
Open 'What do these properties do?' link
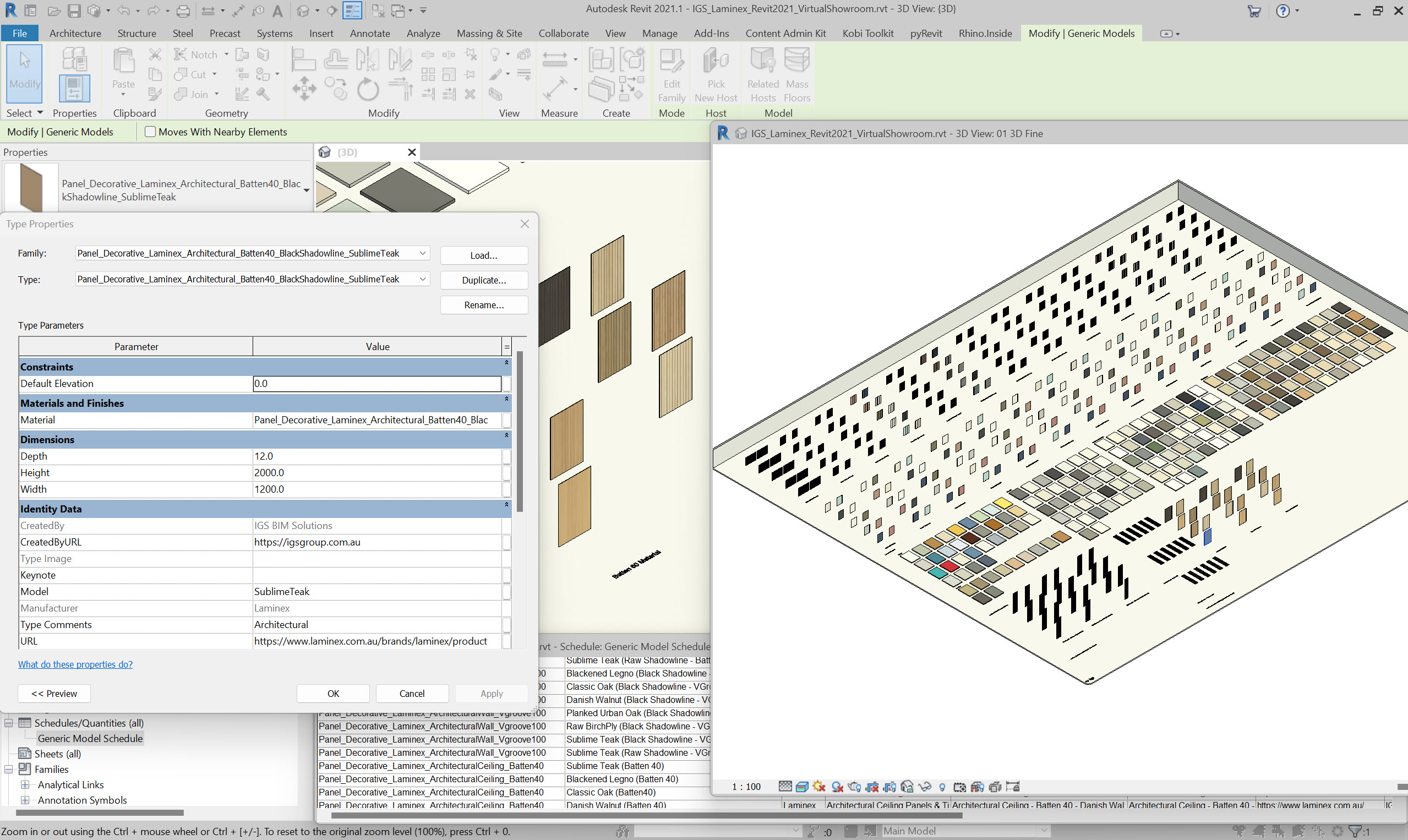(75, 664)
